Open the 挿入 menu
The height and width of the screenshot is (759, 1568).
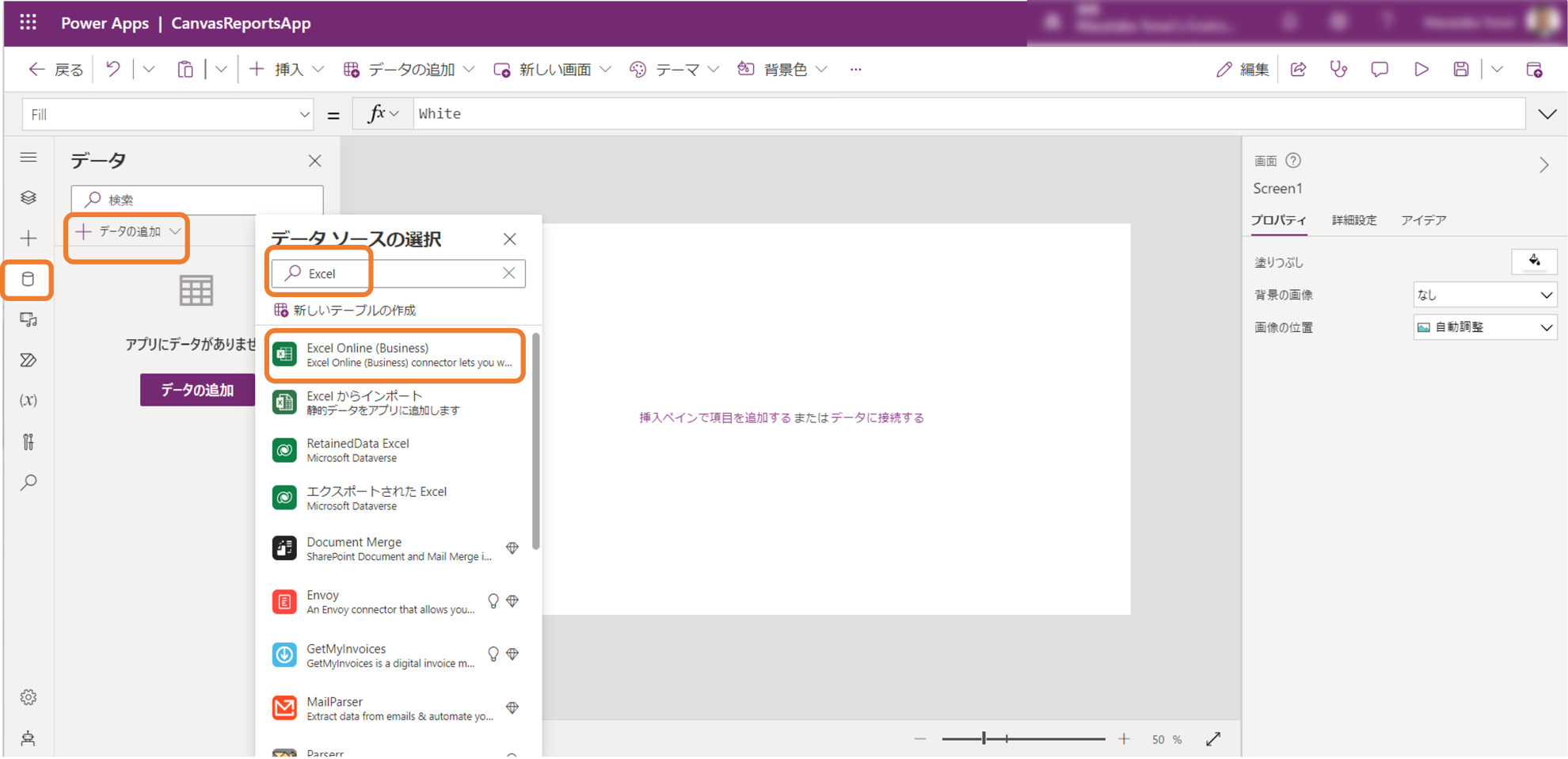[286, 70]
